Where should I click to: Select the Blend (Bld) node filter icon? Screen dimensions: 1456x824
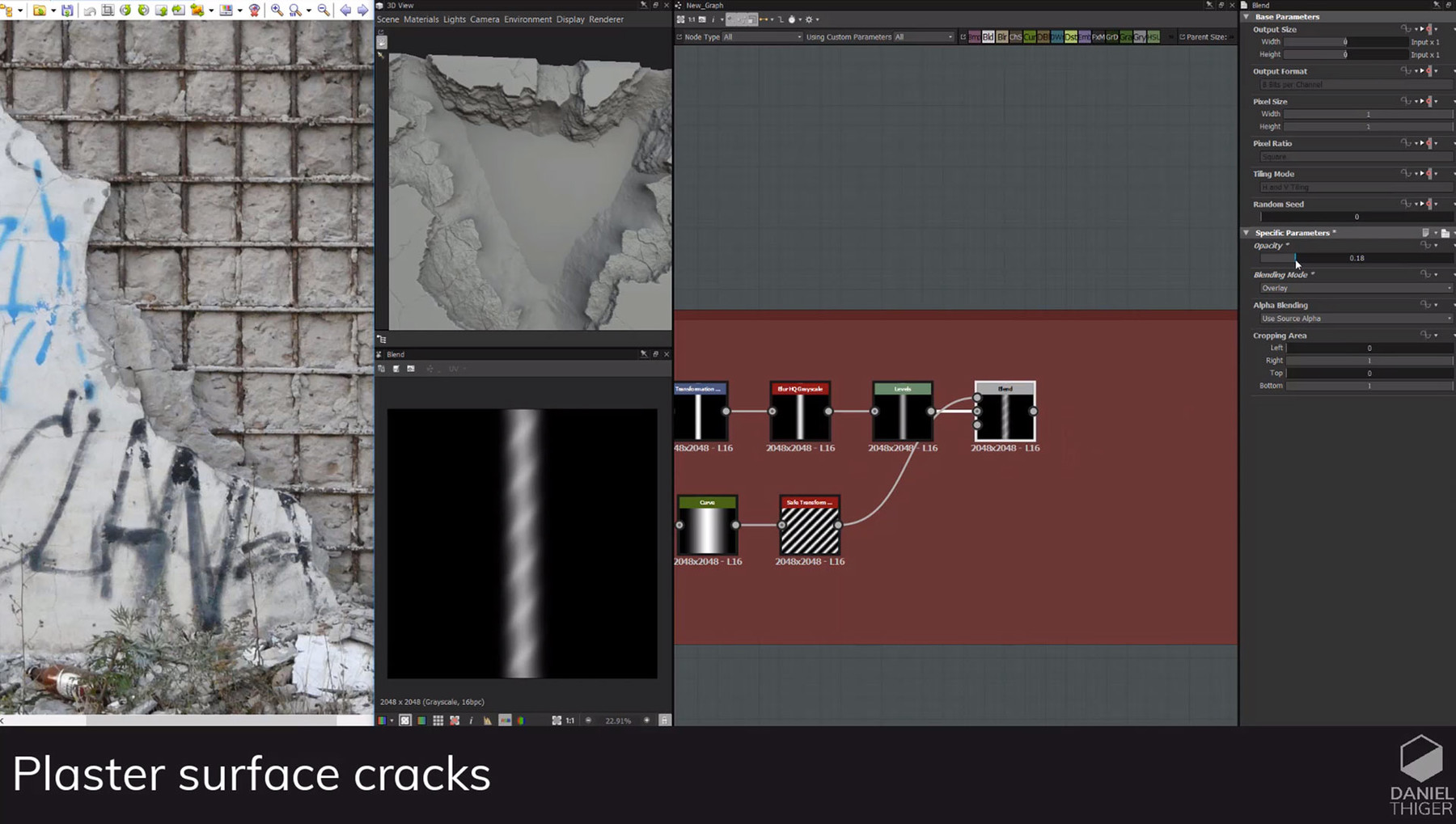point(987,36)
